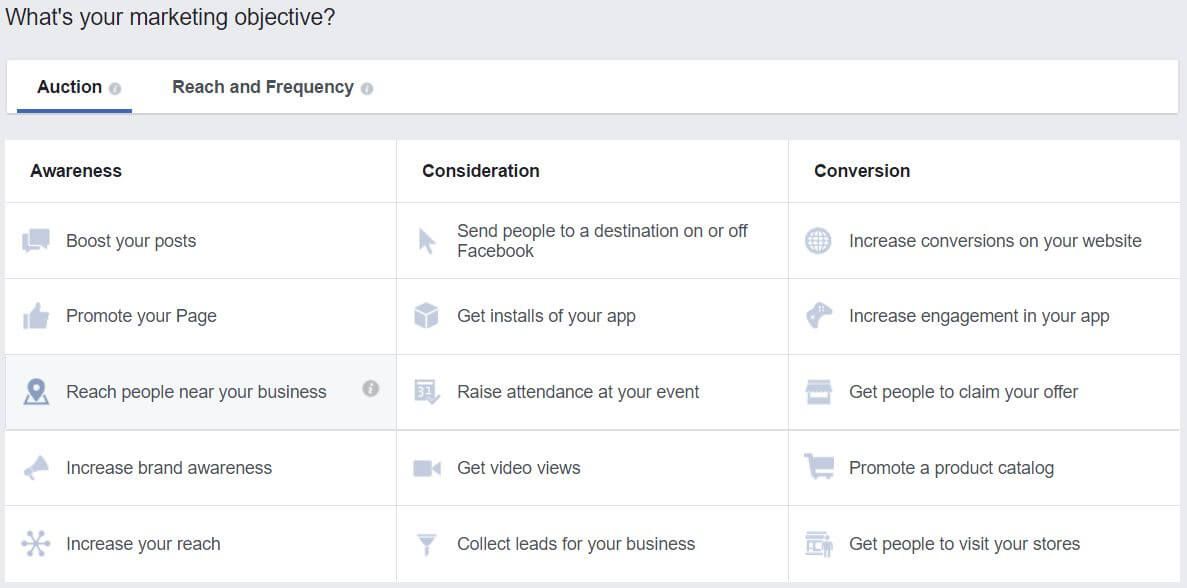Pick Get people to claim your offer
1187x588 pixels.
click(x=984, y=392)
